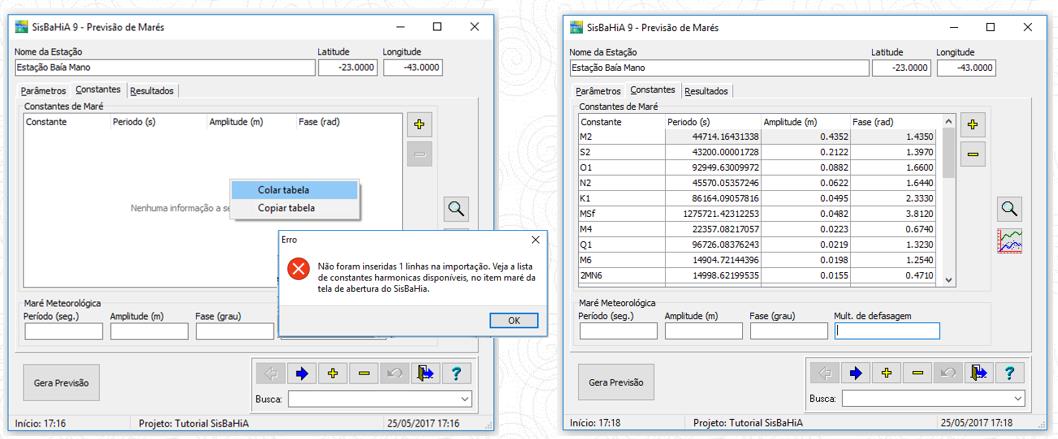Click Fase (grau) field in left window
Image resolution: width=1058 pixels, height=439 pixels.
pyautogui.click(x=235, y=331)
